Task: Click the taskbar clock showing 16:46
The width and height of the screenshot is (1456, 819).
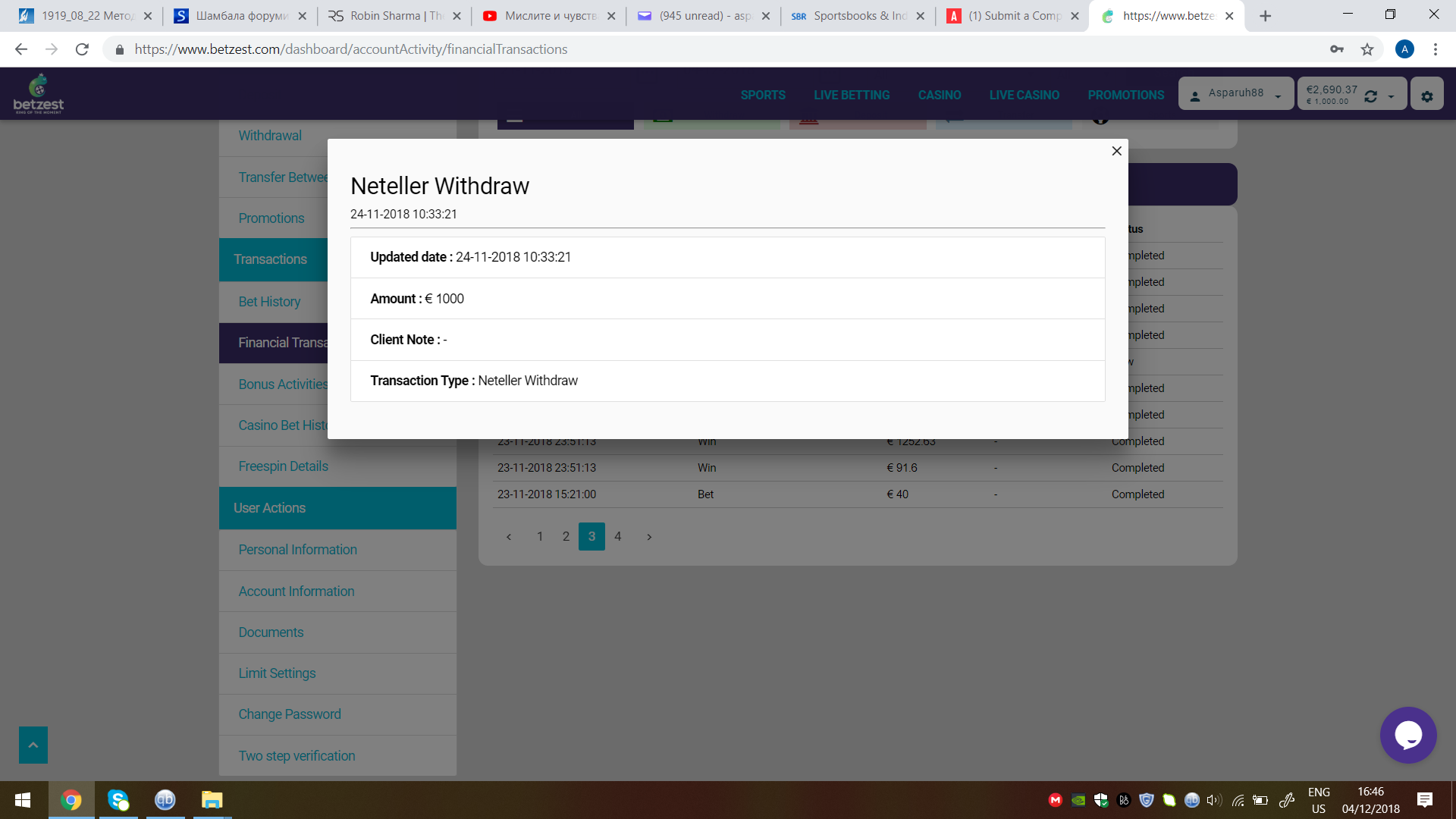Action: [x=1370, y=800]
